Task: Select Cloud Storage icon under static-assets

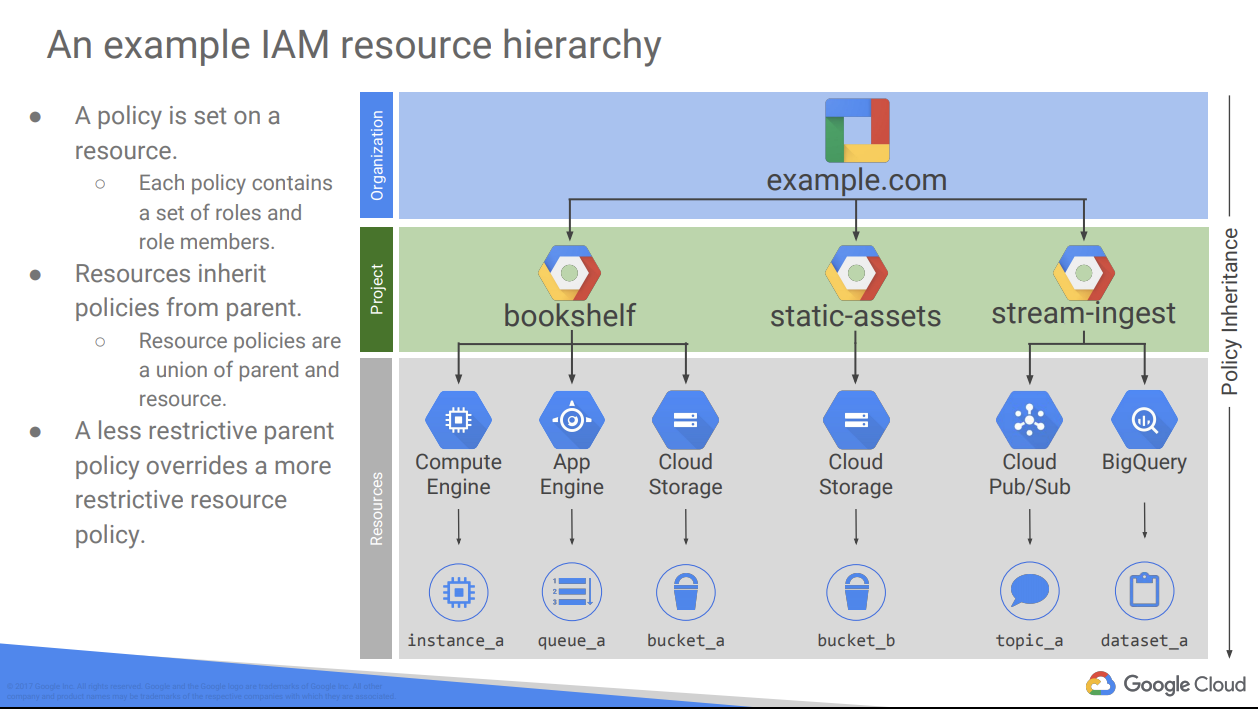Action: tap(856, 420)
